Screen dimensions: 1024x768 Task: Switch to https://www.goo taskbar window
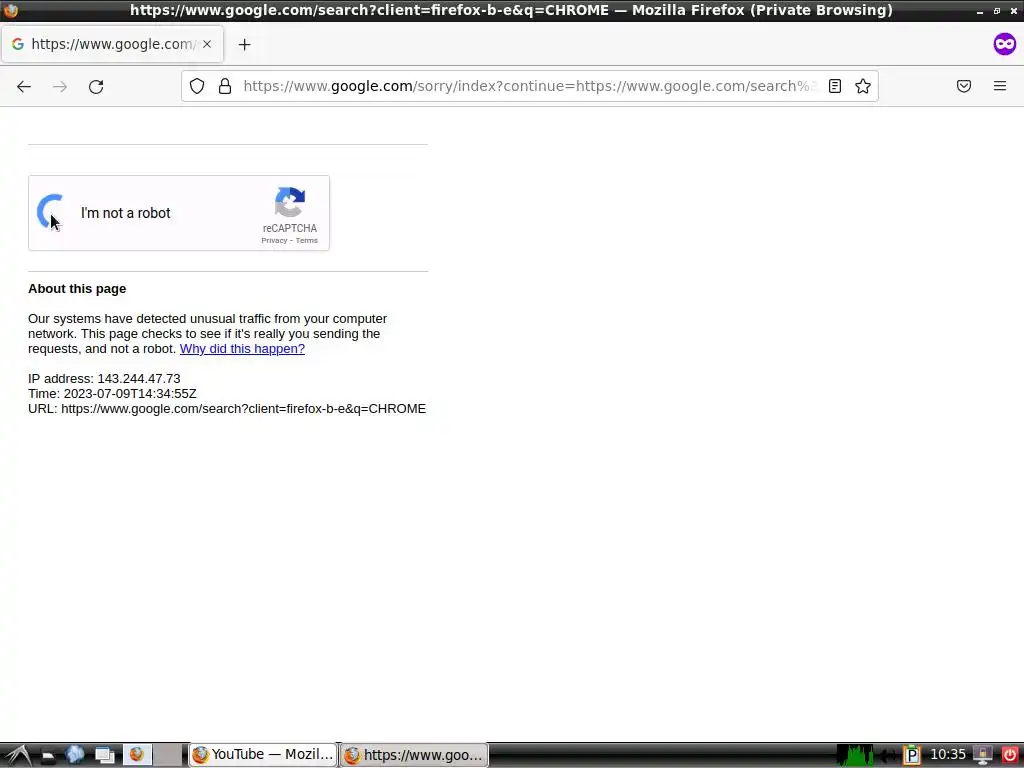(x=414, y=755)
